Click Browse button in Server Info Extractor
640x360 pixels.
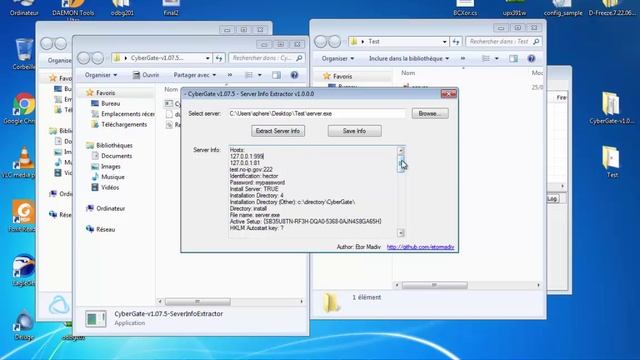click(430, 113)
